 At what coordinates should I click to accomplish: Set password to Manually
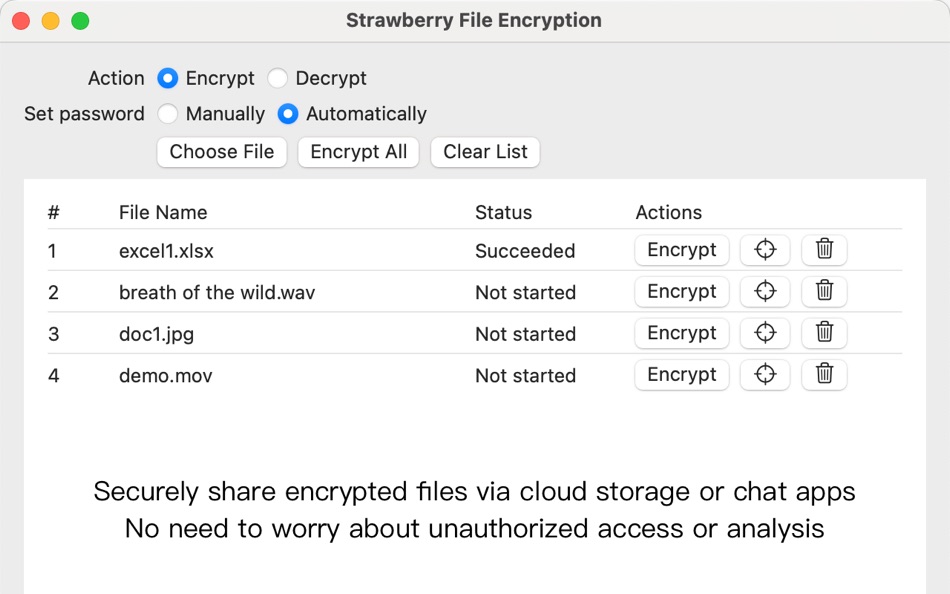pos(167,114)
